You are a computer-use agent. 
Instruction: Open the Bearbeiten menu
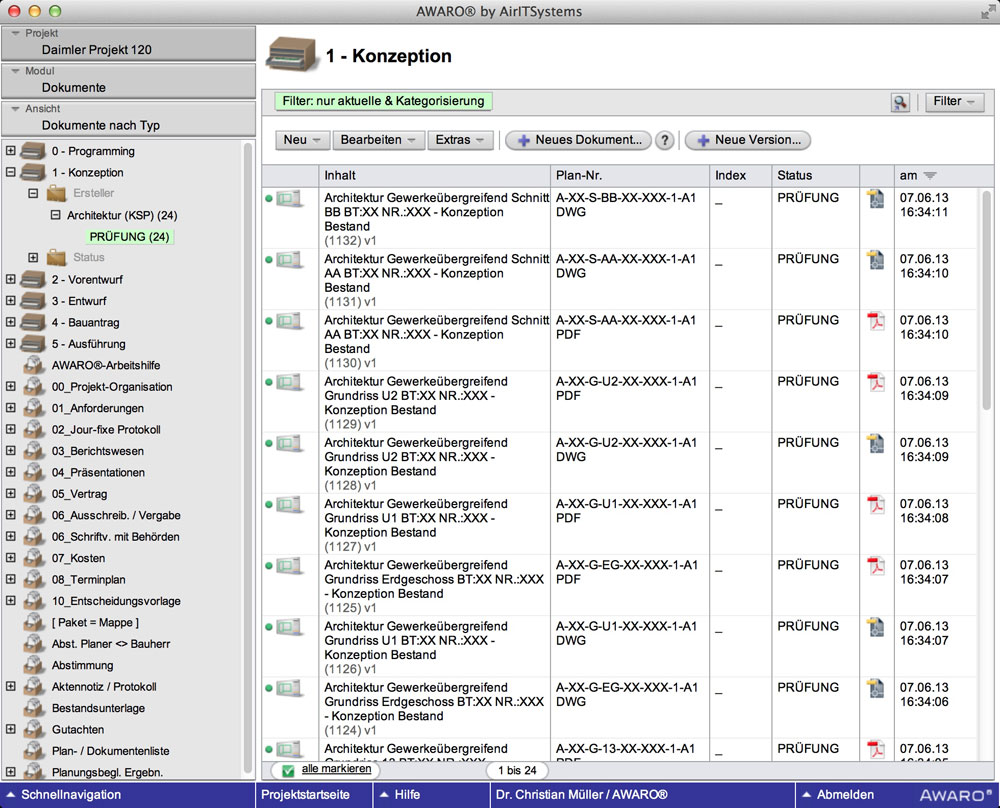(378, 141)
